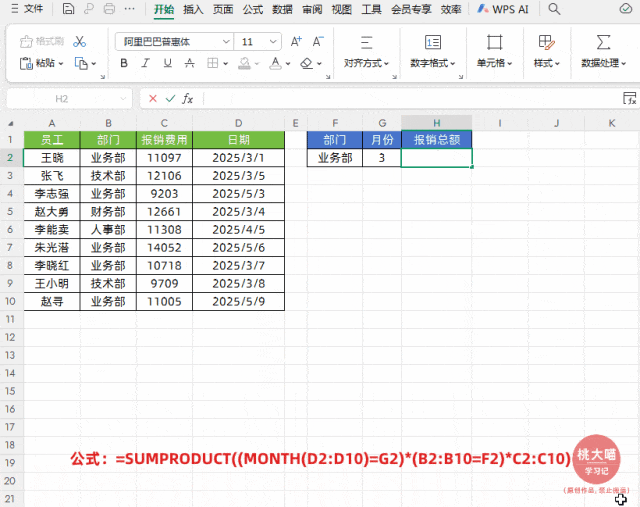Open the 数字格式 number format menu
Screen dimensions: 640x507
coord(433,51)
